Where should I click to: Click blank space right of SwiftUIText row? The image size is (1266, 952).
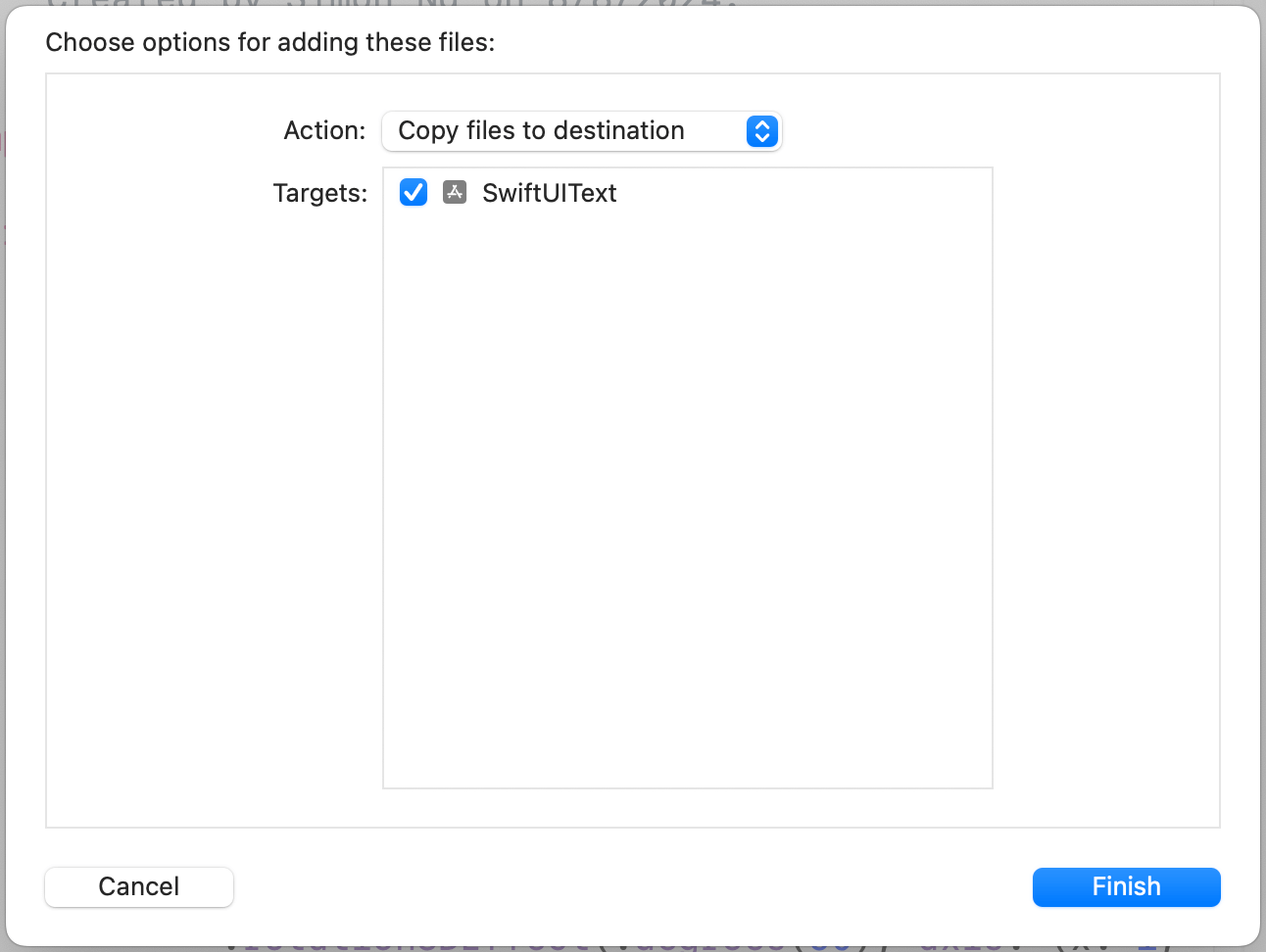click(803, 193)
